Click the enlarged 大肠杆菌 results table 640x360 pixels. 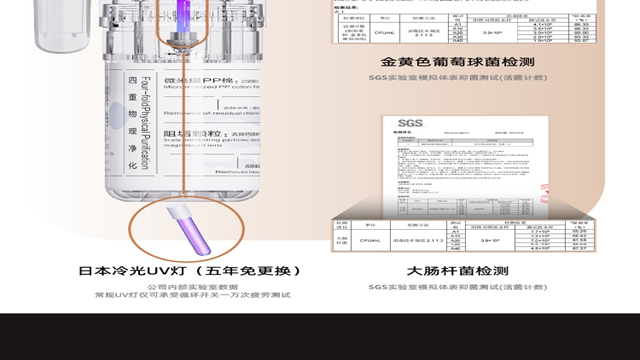(464, 236)
